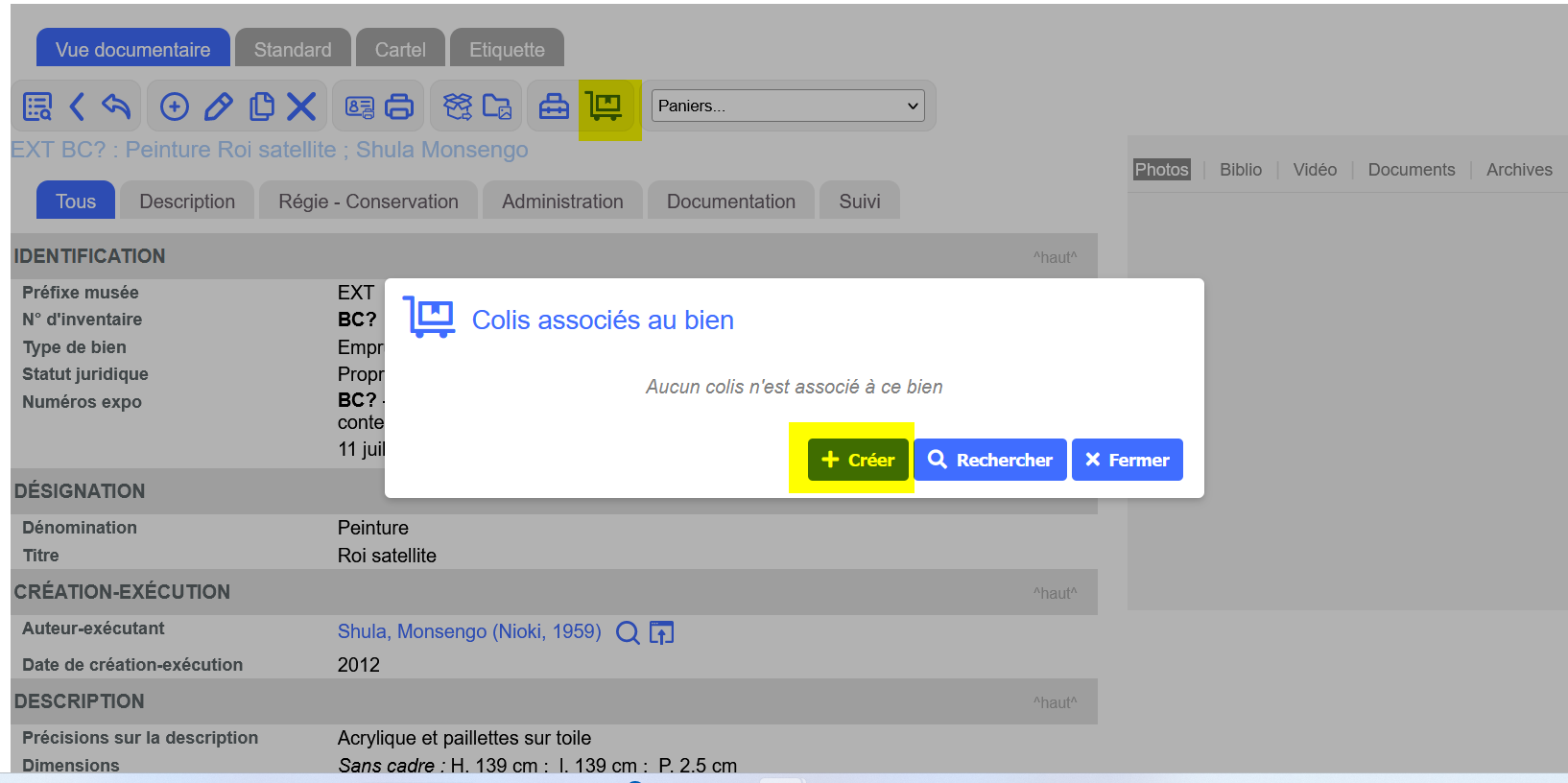The width and height of the screenshot is (1568, 783).
Task: Go to previous record with left chevron
Action: pos(78,107)
